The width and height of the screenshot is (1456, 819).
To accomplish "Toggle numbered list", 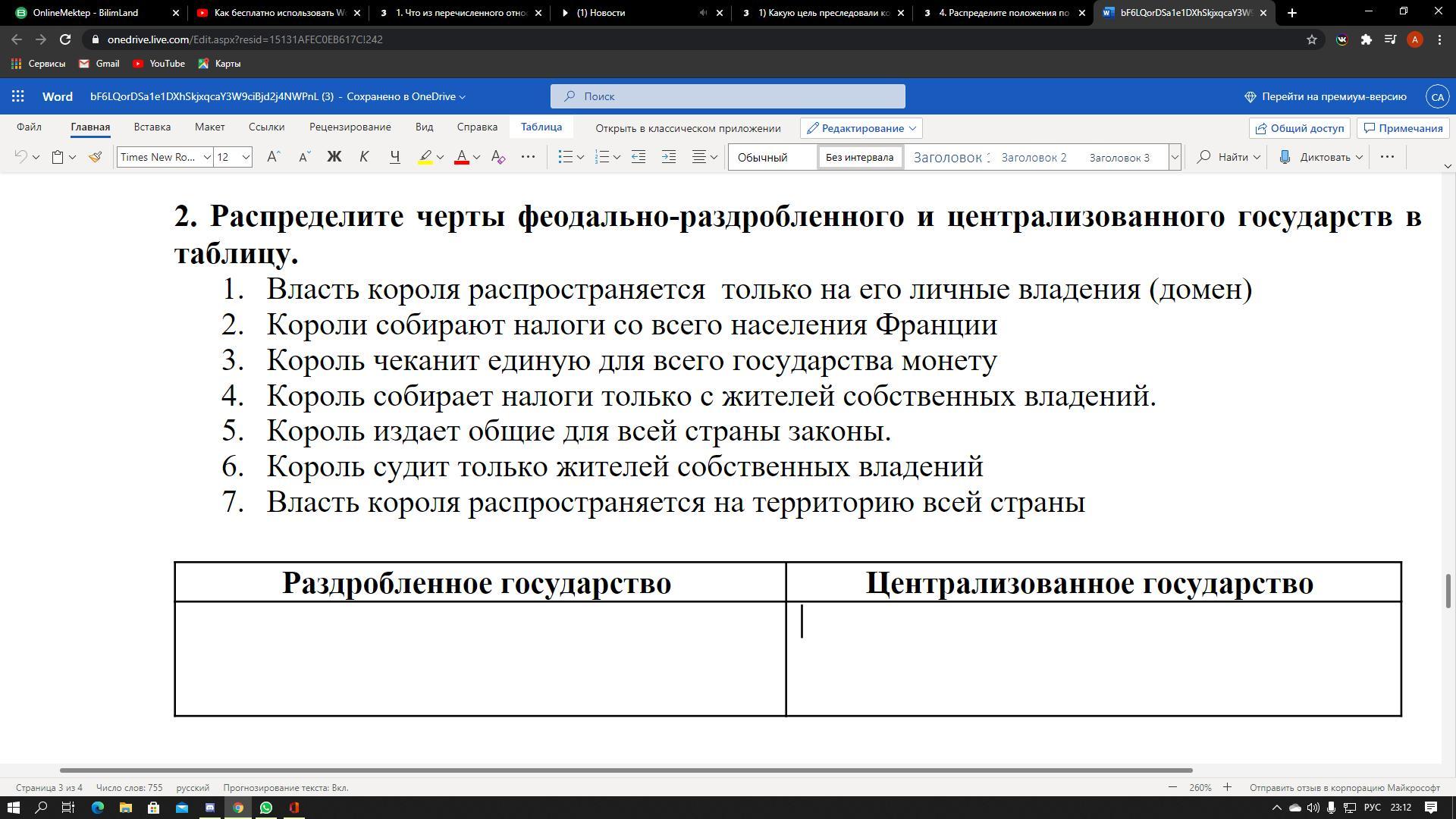I will pos(601,157).
